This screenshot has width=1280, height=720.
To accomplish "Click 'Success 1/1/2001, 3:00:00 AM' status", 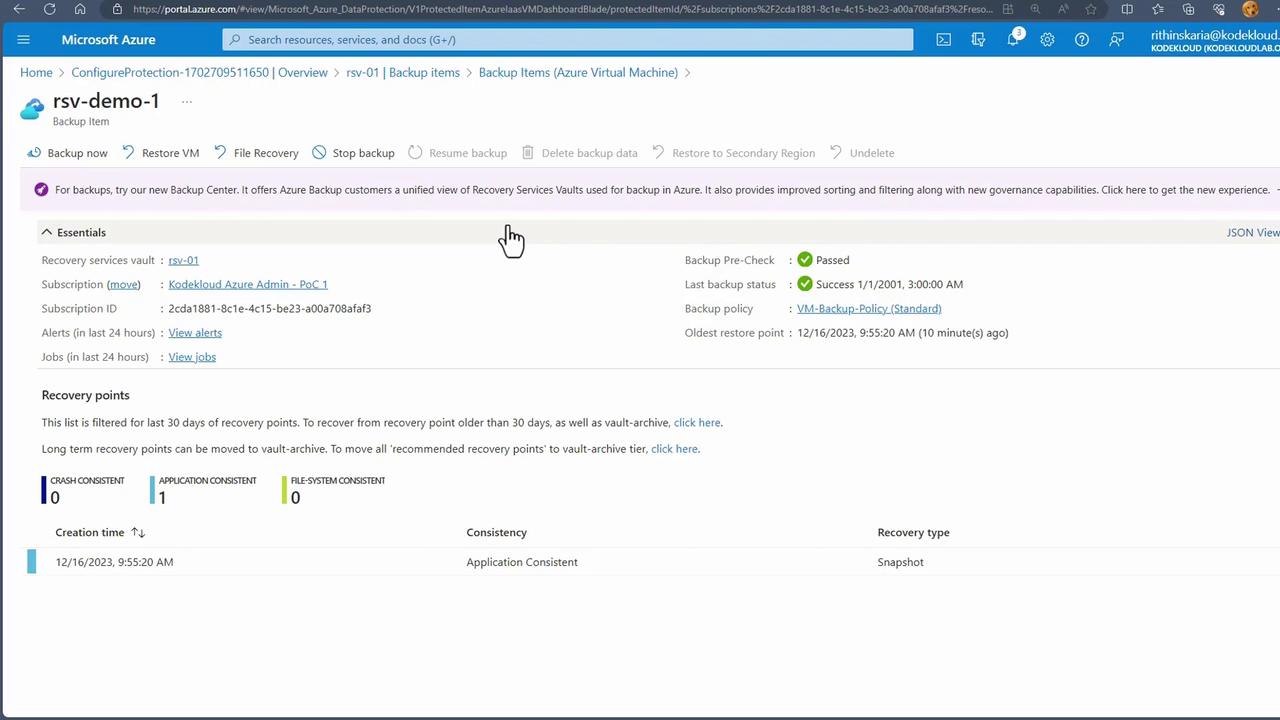I will (889, 284).
